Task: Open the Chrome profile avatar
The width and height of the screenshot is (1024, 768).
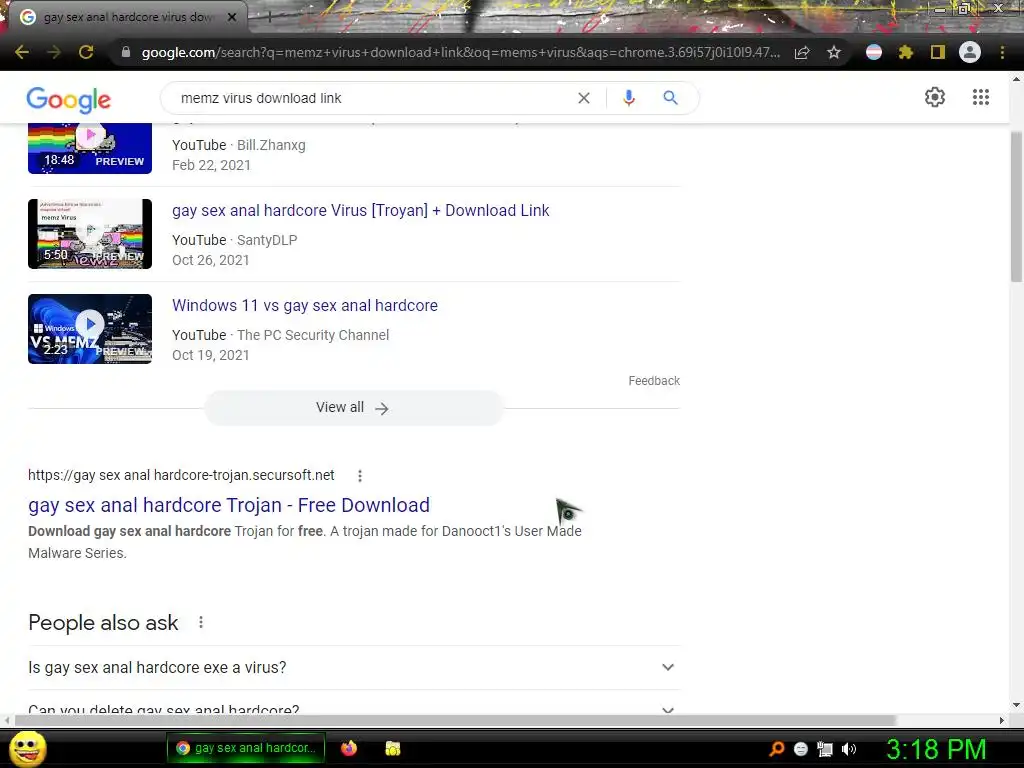Action: click(x=970, y=52)
